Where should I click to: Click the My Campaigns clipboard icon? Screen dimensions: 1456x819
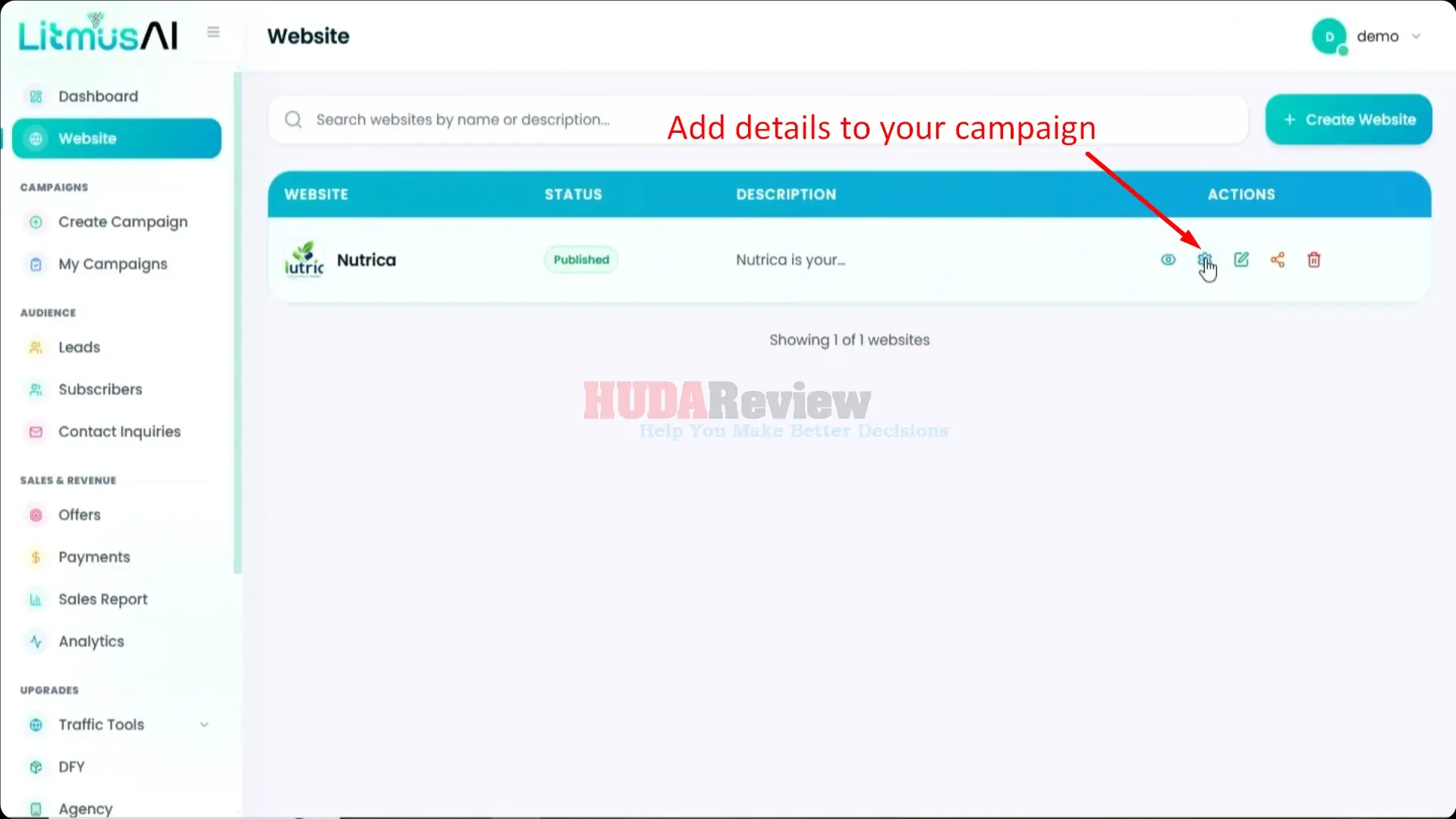[36, 264]
